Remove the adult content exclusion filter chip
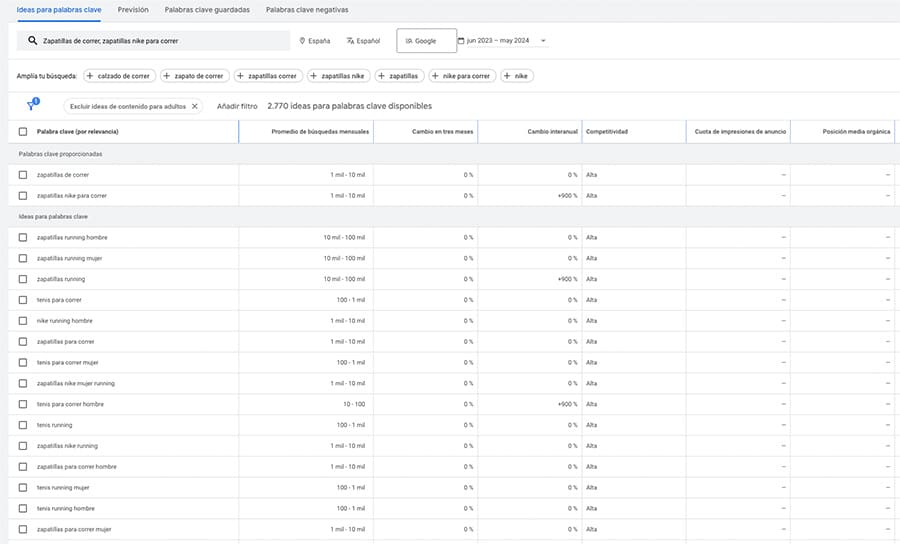900x544 pixels. click(195, 106)
